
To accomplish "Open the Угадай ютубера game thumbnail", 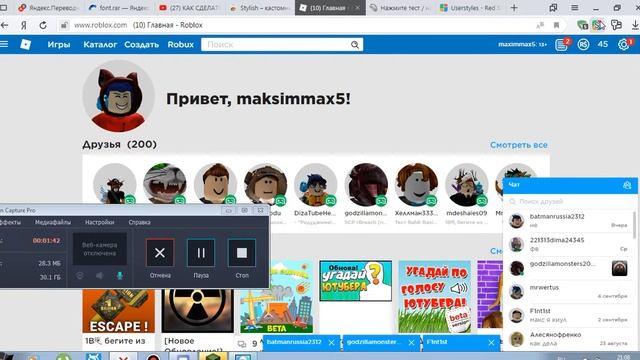I will pos(356,281).
